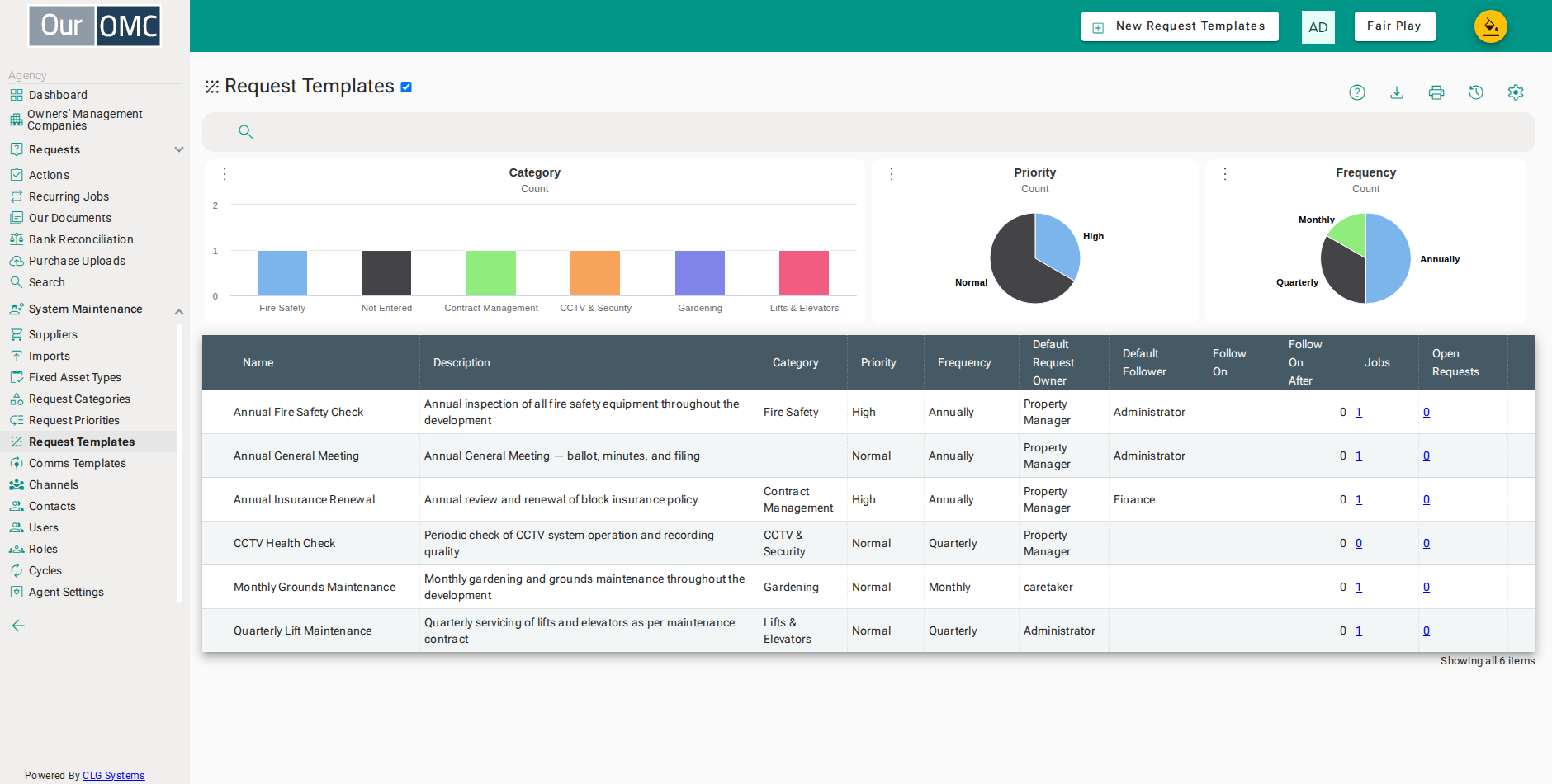The height and width of the screenshot is (784, 1552).
Task: Open Open Requests link for CCTV Health Check
Action: click(1427, 543)
